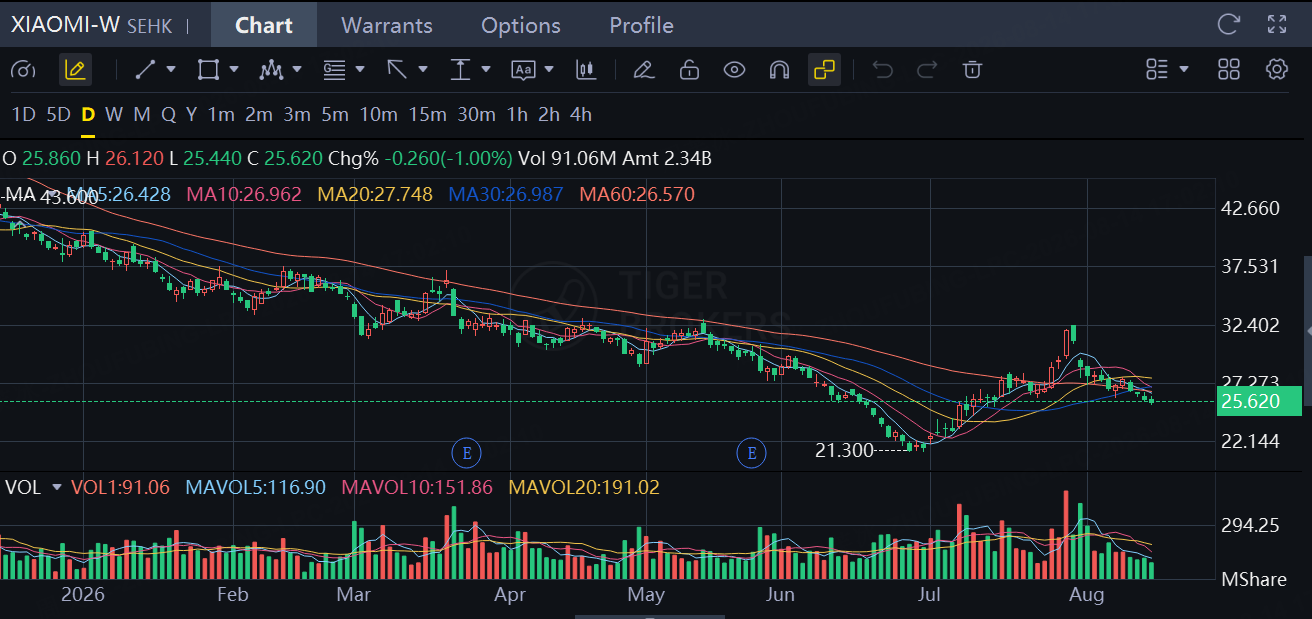Toggle the highlighted linked-squares tool
This screenshot has height=619, width=1312.
pos(825,70)
